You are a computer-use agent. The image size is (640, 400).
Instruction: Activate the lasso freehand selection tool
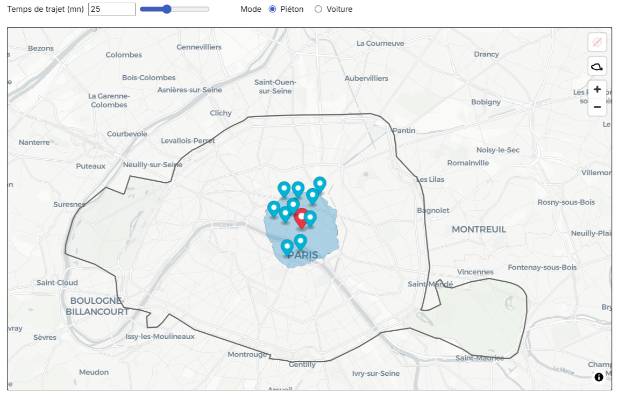[x=597, y=66]
